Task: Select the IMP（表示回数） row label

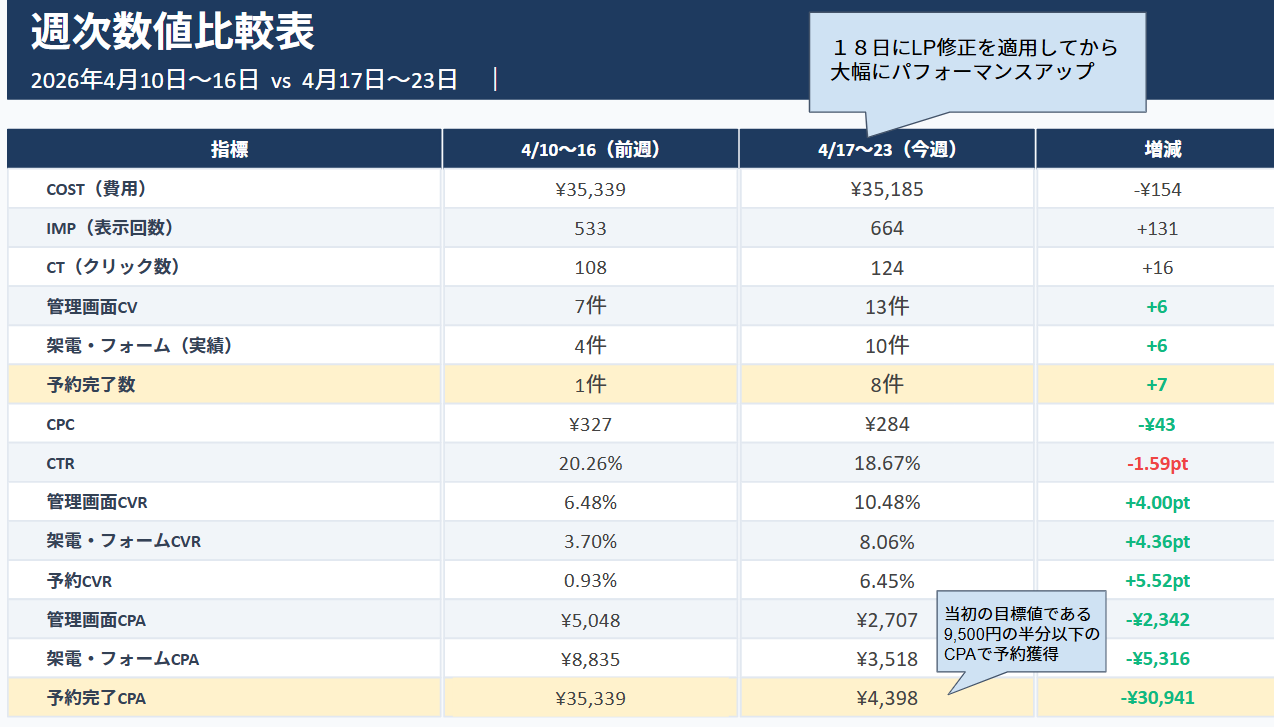Action: 110,228
